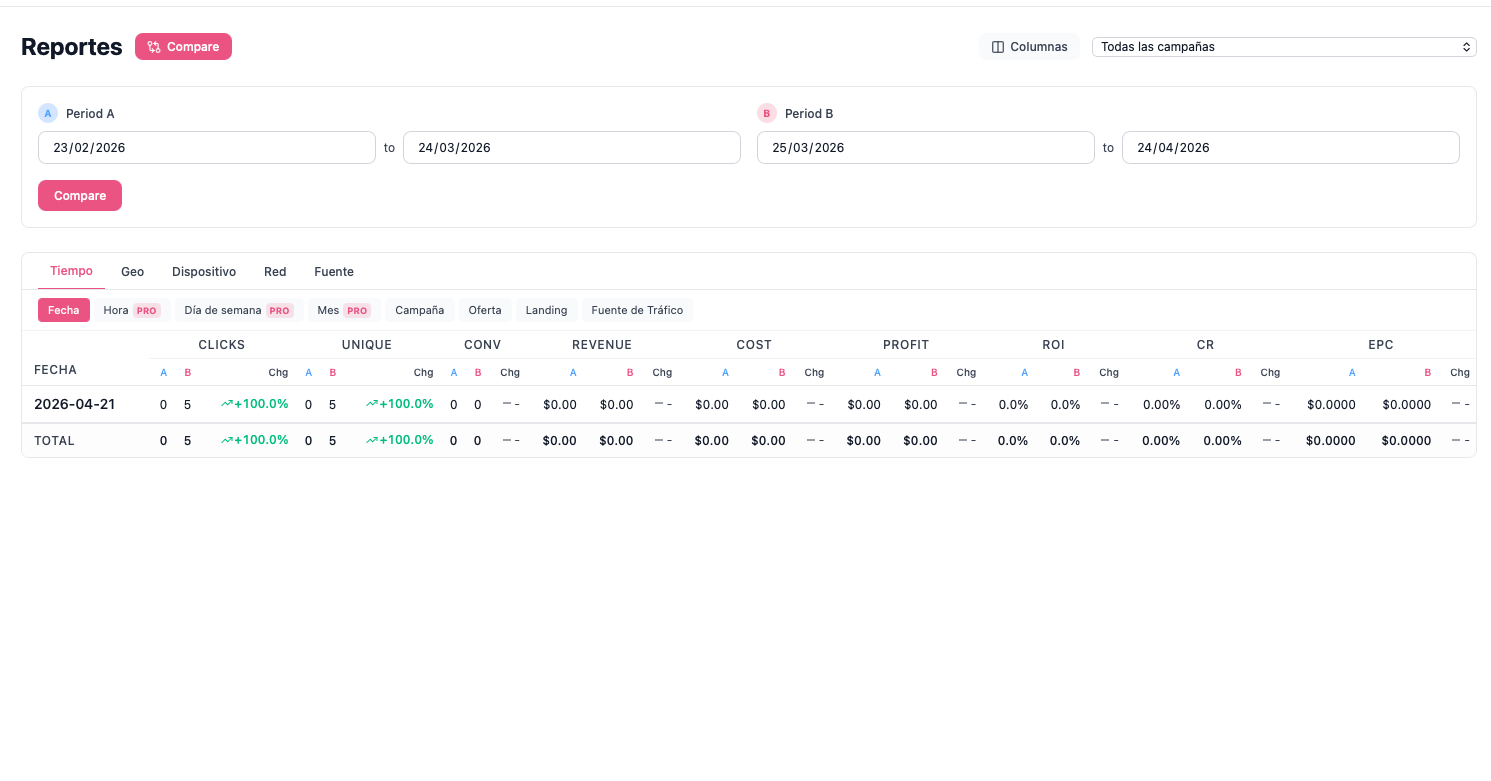Viewport: 1491px width, 781px height.
Task: Click the Period A blue circle badge
Action: coord(48,113)
